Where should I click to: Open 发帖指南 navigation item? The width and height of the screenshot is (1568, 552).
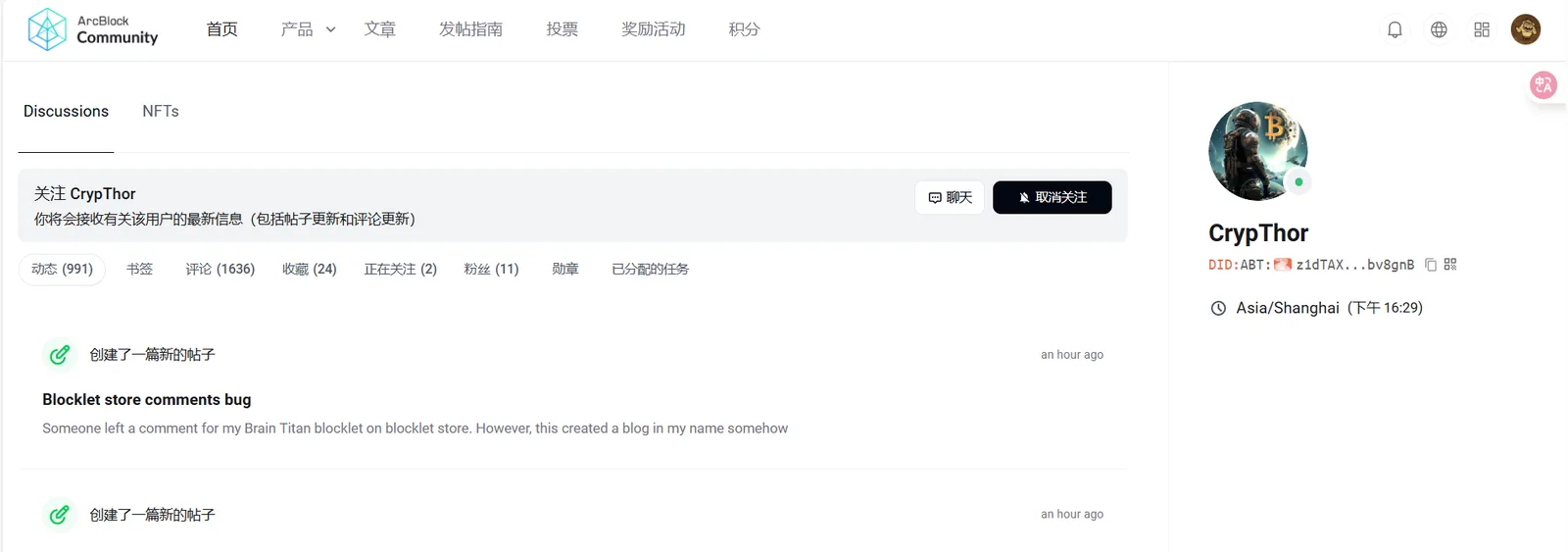click(x=470, y=29)
